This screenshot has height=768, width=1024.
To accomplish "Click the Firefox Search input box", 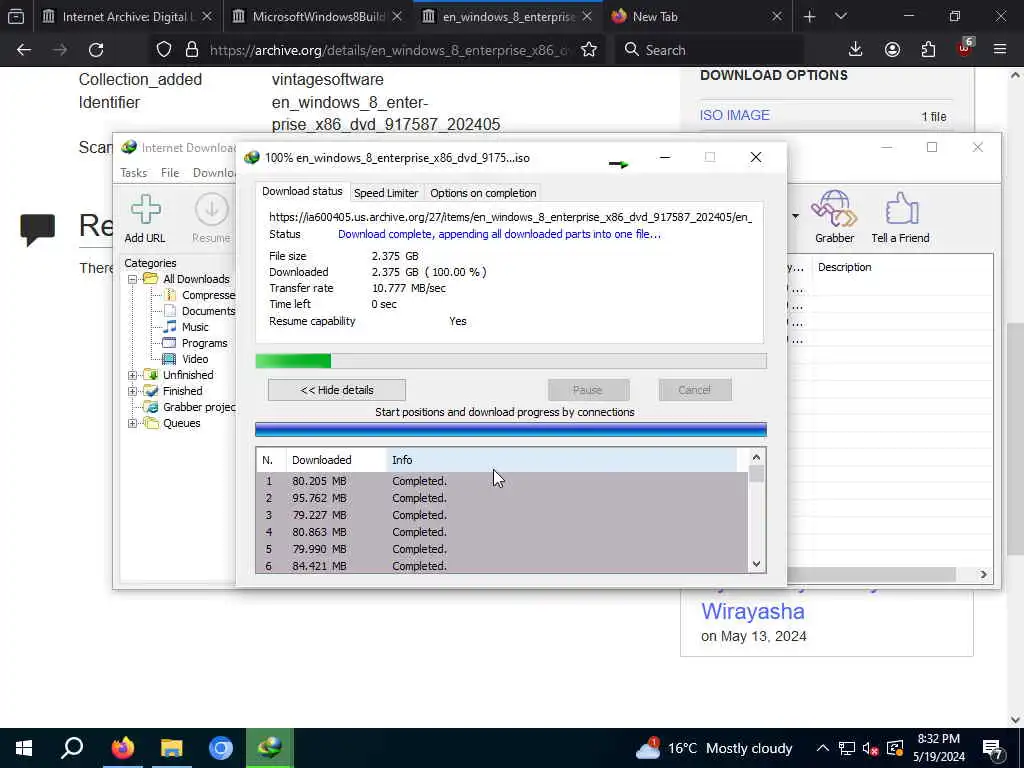I will [x=709, y=50].
